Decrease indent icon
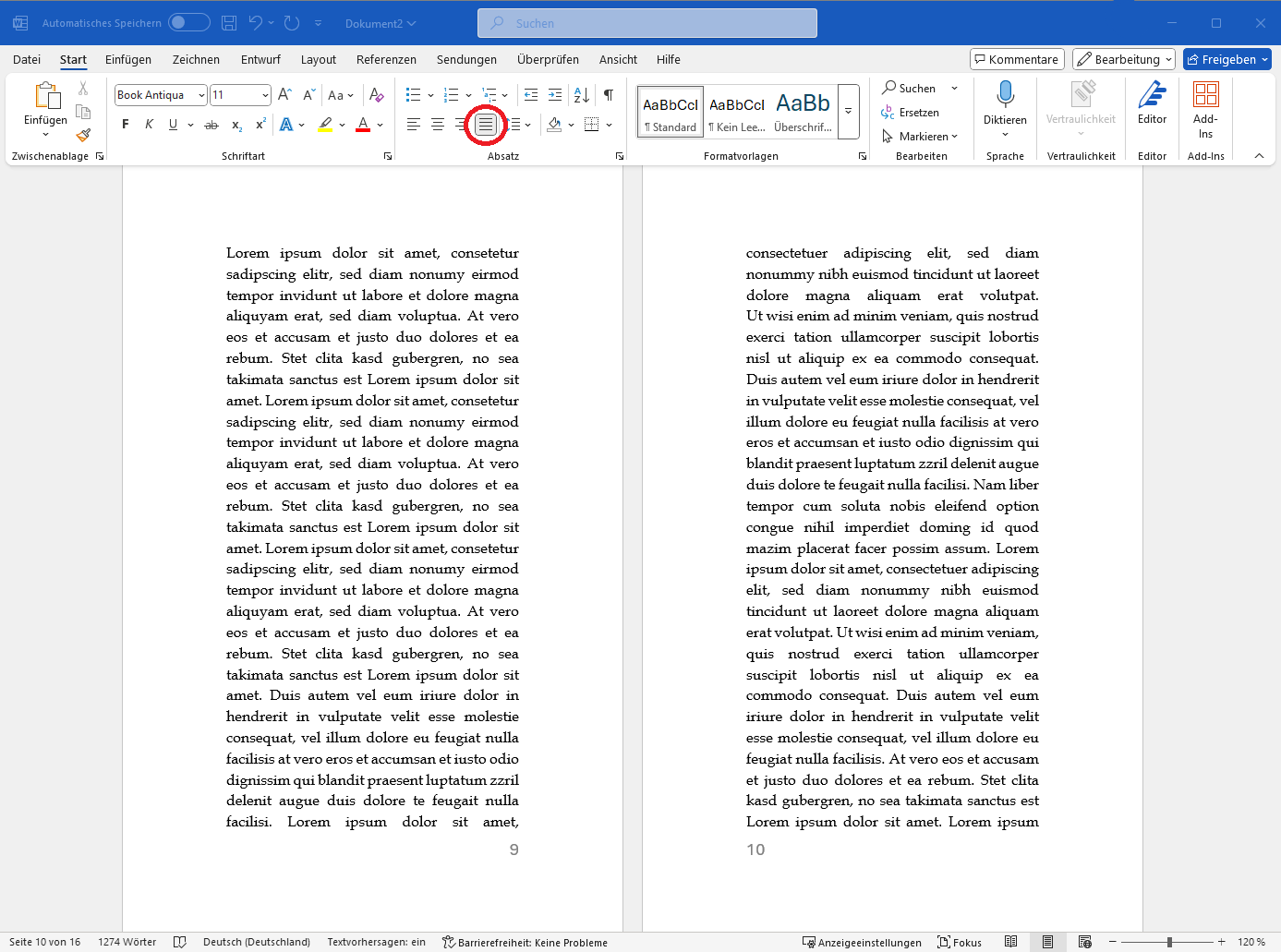Screen dimensions: 1281x952 (531, 95)
